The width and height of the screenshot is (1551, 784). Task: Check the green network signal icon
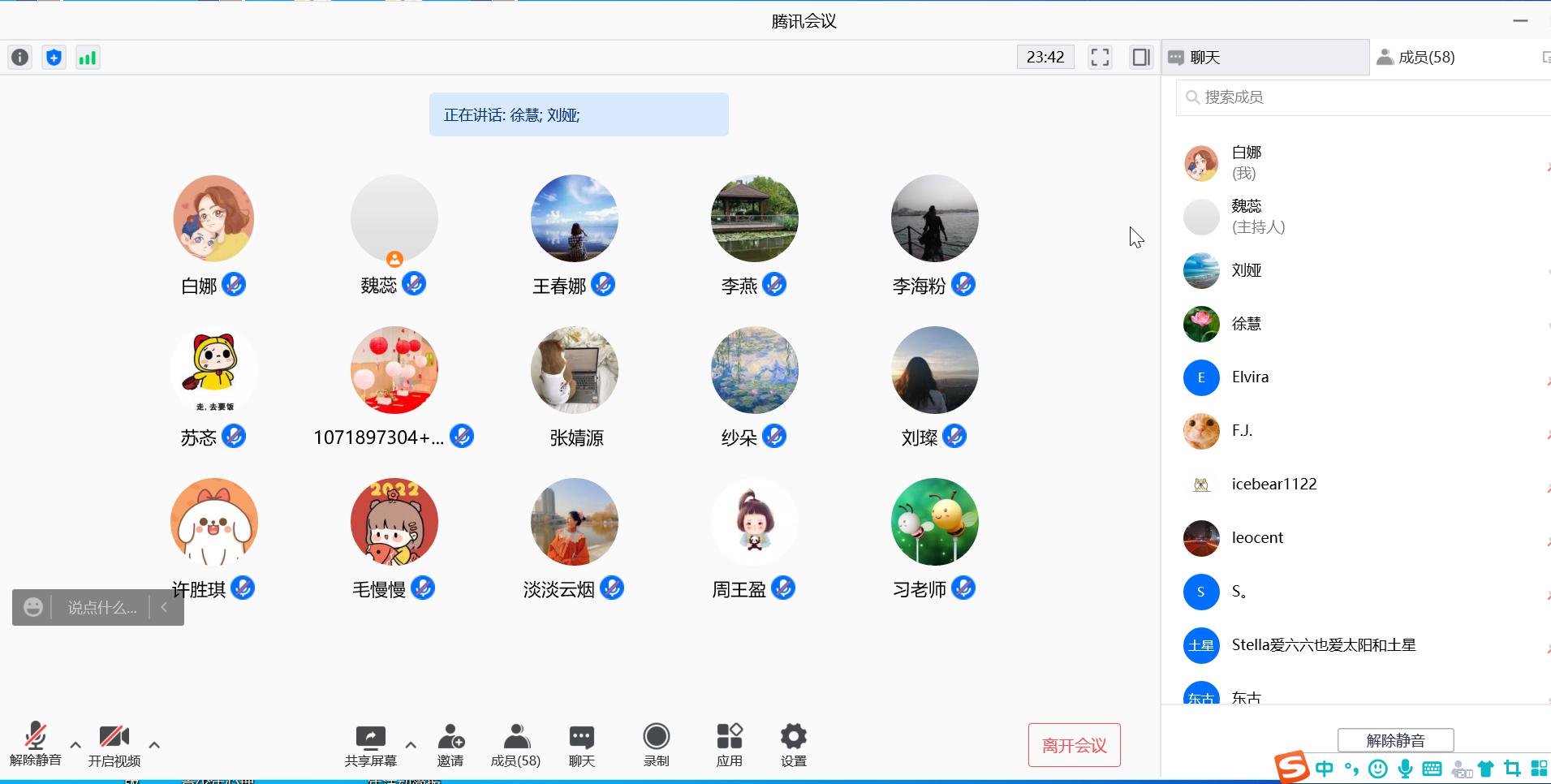tap(88, 58)
